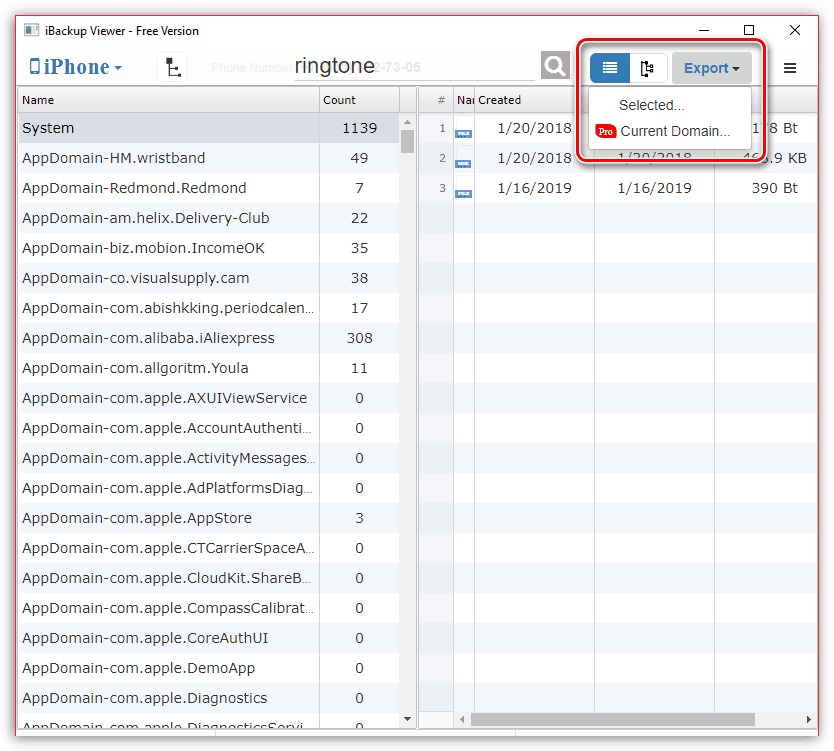Image resolution: width=834 pixels, height=751 pixels.
Task: Click horizontal scrollbar right arrow
Action: click(808, 720)
